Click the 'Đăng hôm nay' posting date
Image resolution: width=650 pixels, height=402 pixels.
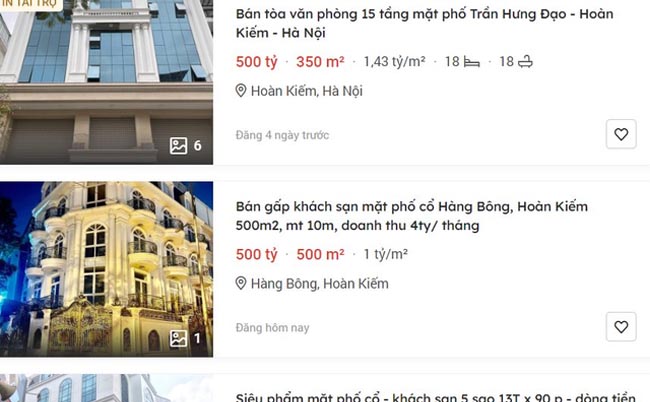click(x=272, y=328)
